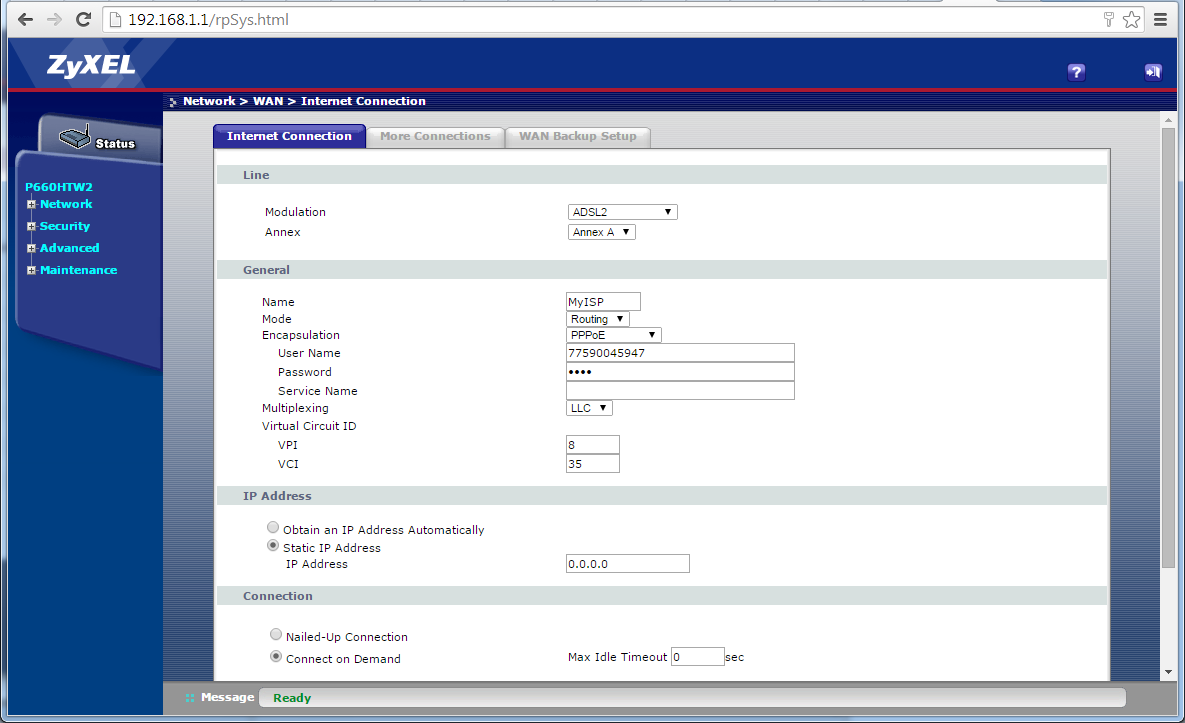The width and height of the screenshot is (1185, 723).
Task: Click the browser back arrow
Action: coord(24,19)
